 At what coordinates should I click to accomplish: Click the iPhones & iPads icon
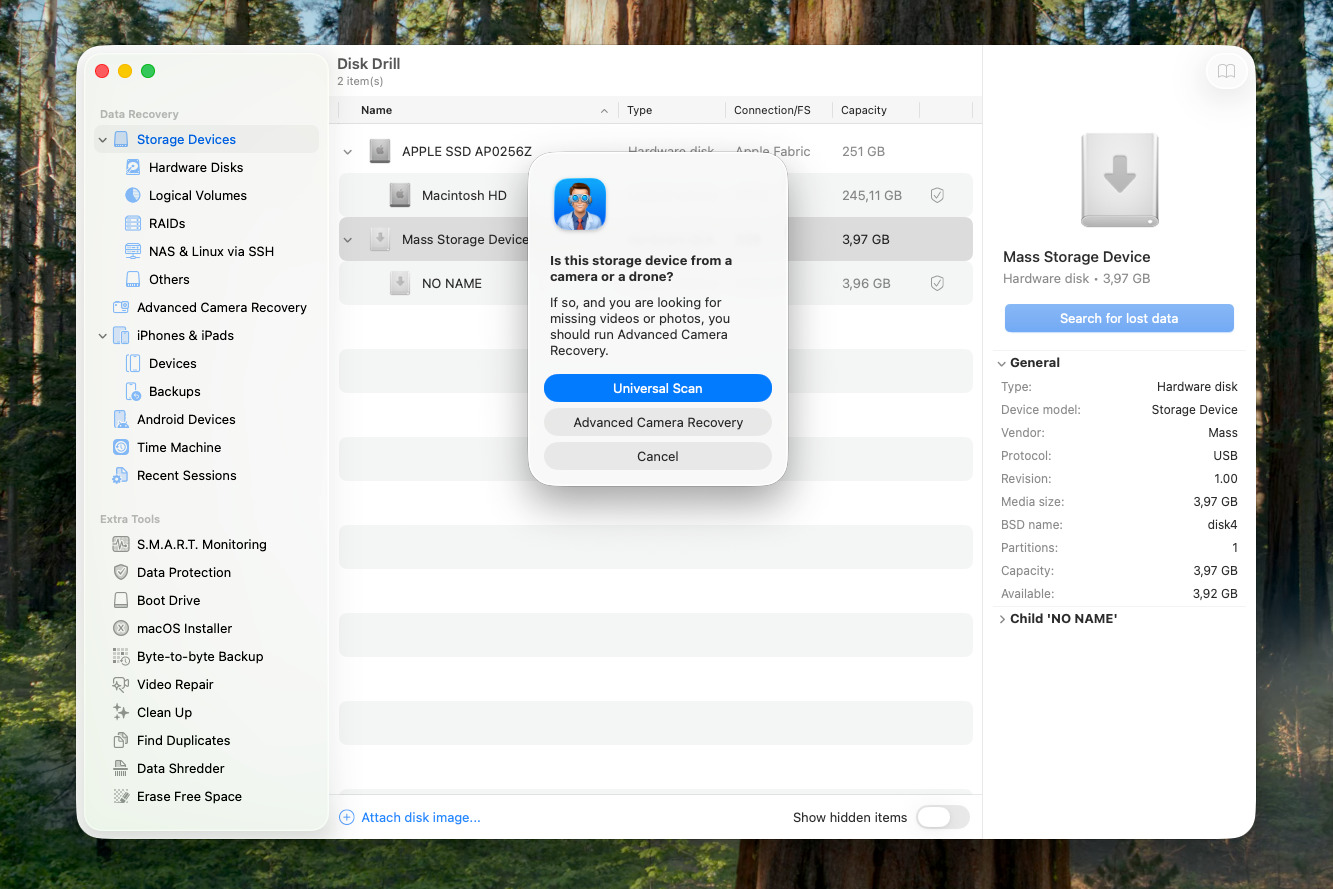point(121,335)
